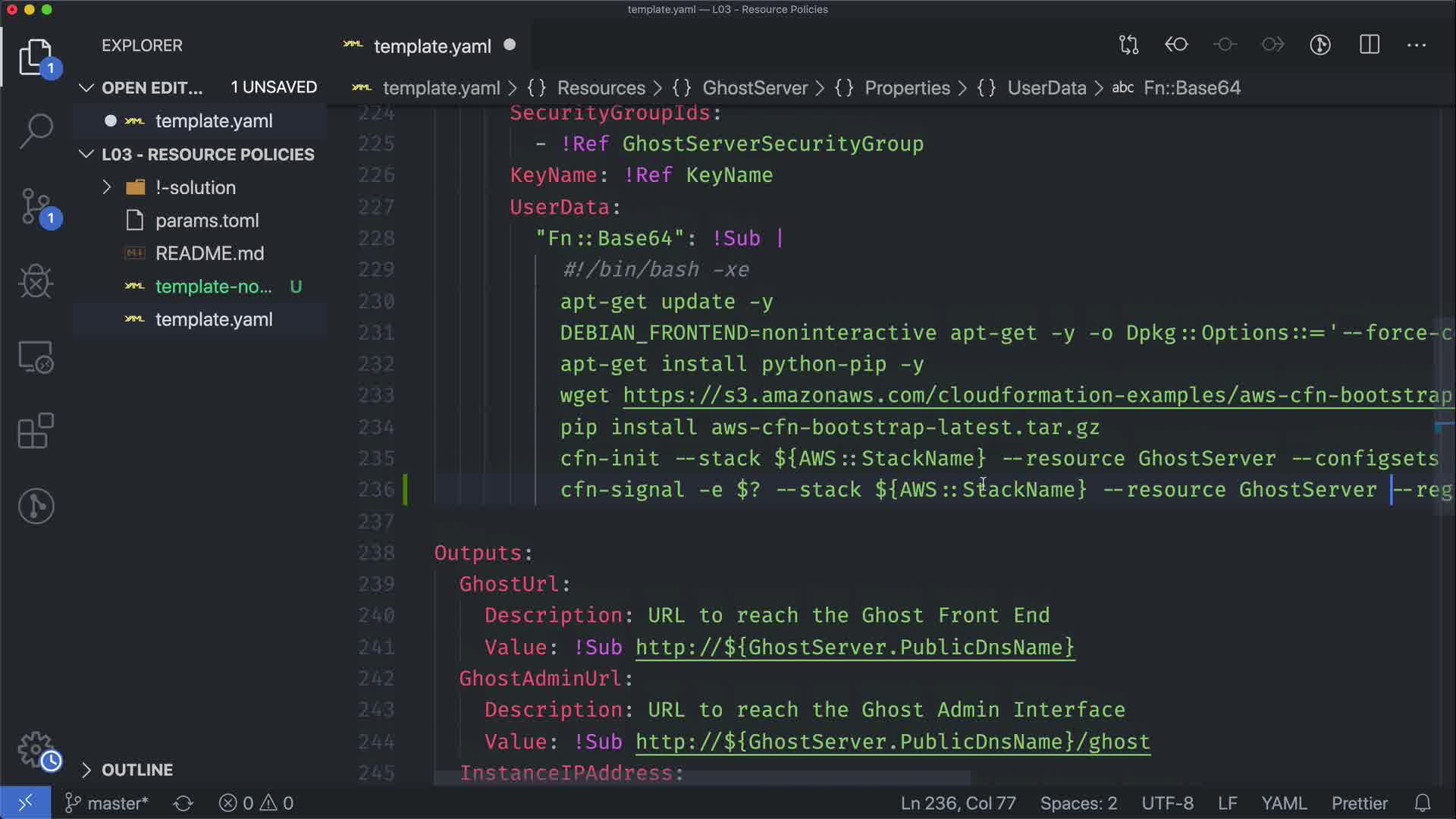Open Remote Explorer view in activity bar

[36, 356]
